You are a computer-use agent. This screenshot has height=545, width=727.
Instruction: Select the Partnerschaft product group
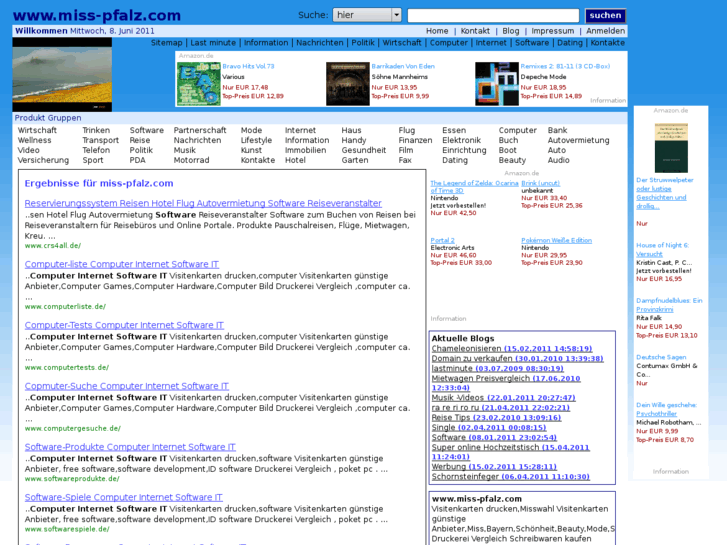tap(200, 130)
